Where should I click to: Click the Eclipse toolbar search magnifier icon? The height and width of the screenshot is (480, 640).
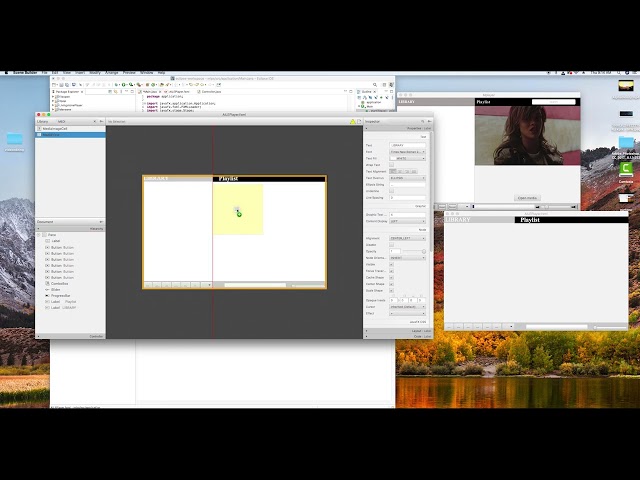tap(375, 85)
